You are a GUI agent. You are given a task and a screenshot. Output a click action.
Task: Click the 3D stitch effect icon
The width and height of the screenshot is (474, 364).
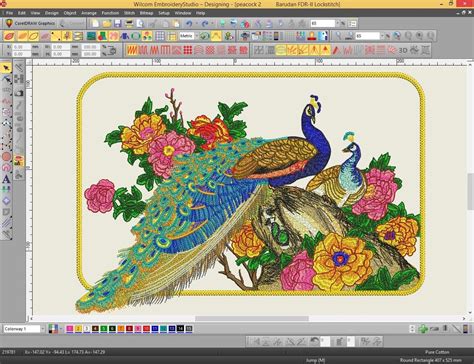click(x=403, y=50)
